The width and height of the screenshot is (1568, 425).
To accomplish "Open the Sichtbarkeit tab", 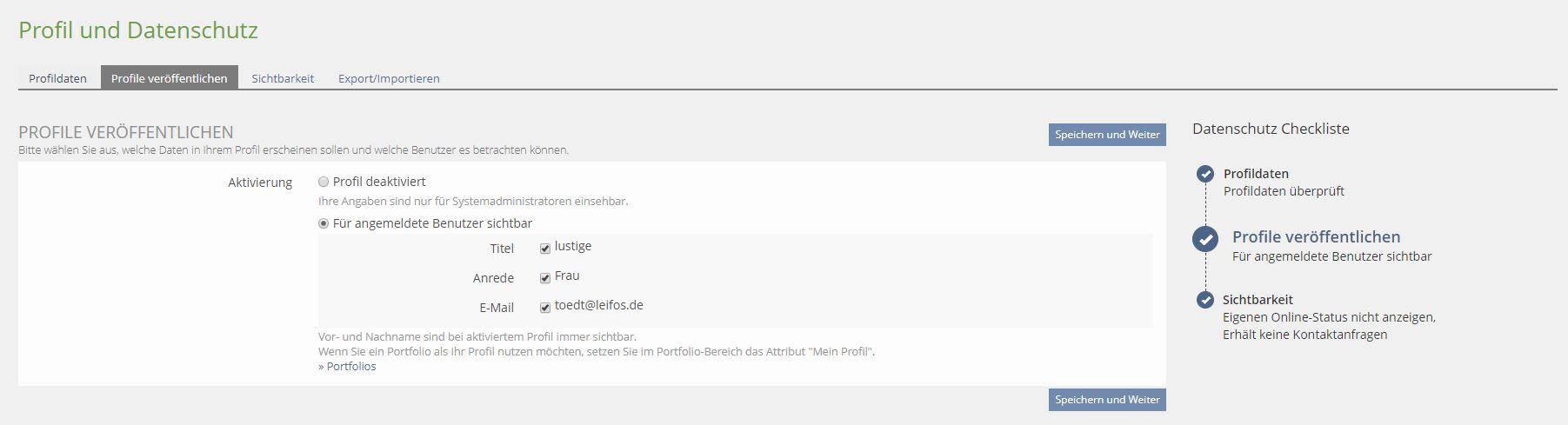I will coord(283,78).
